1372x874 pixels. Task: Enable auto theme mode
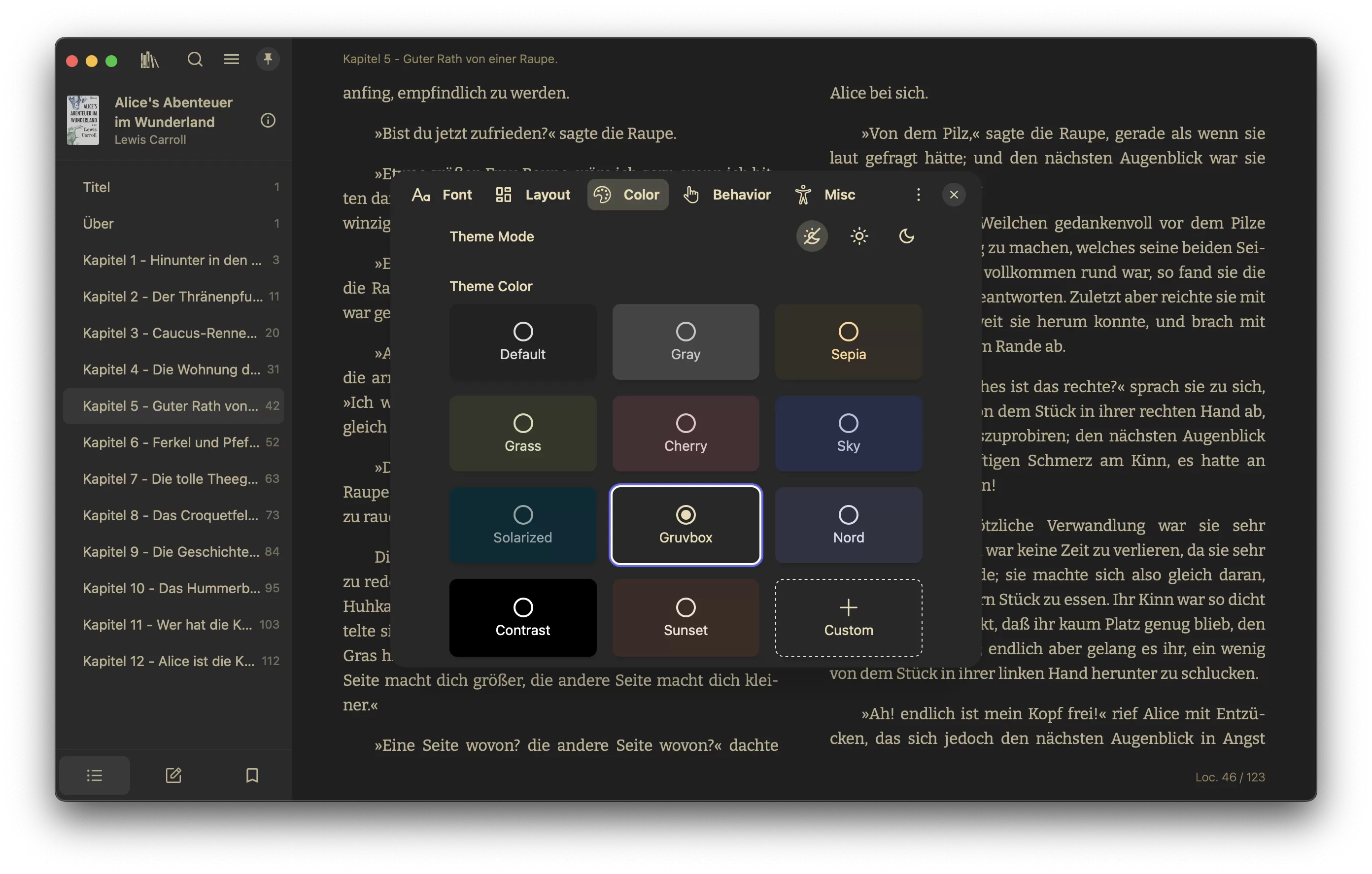812,236
